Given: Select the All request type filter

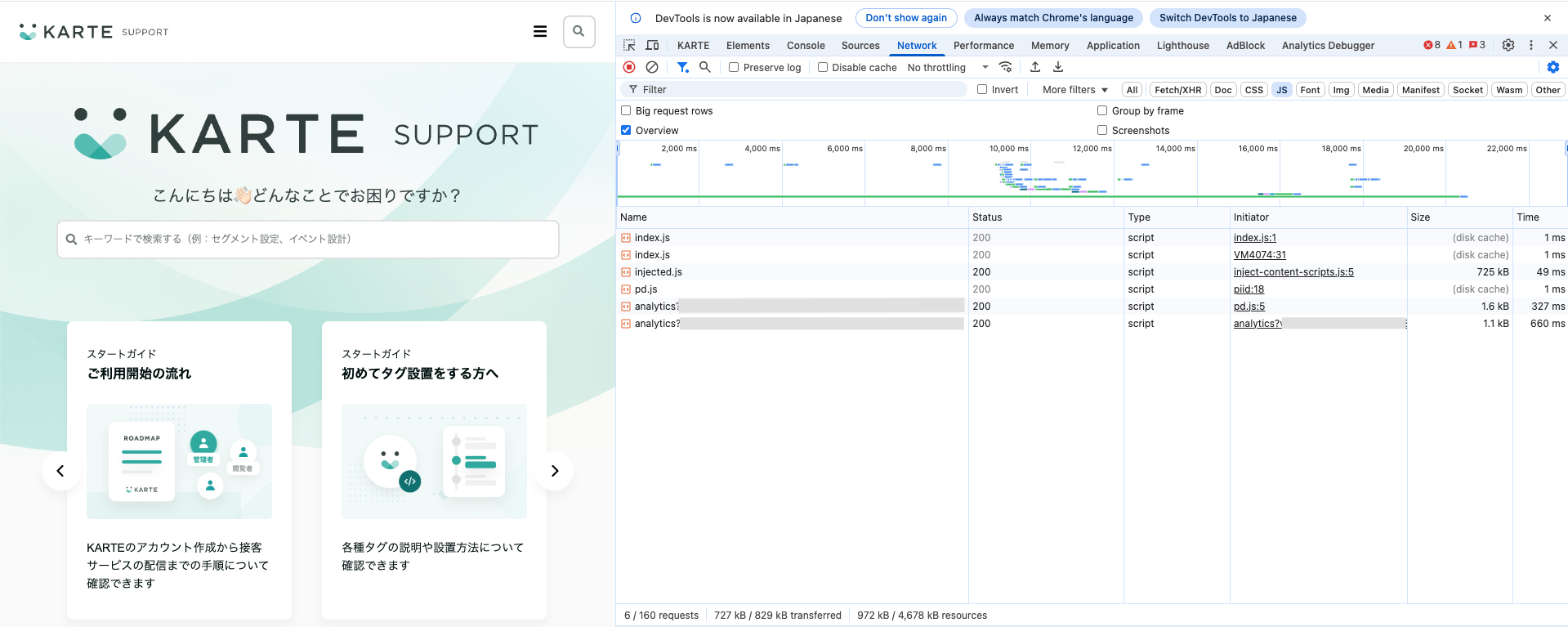Looking at the screenshot, I should click(1132, 90).
